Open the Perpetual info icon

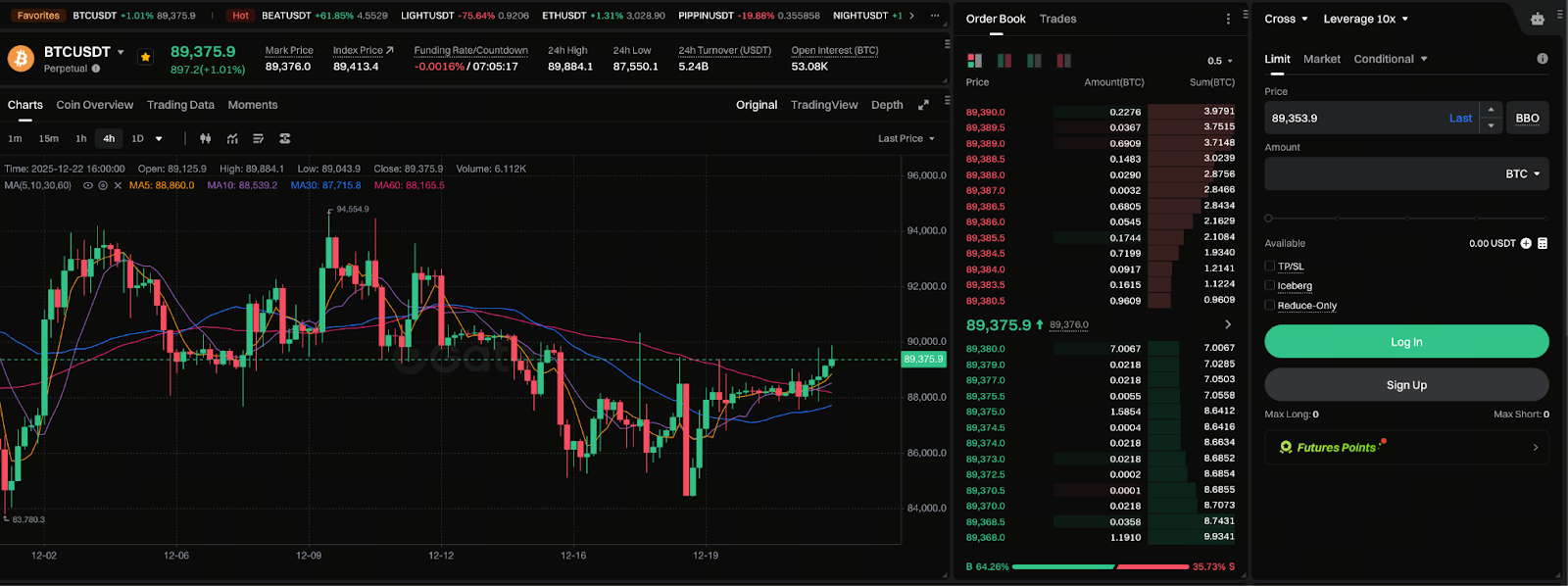96,69
